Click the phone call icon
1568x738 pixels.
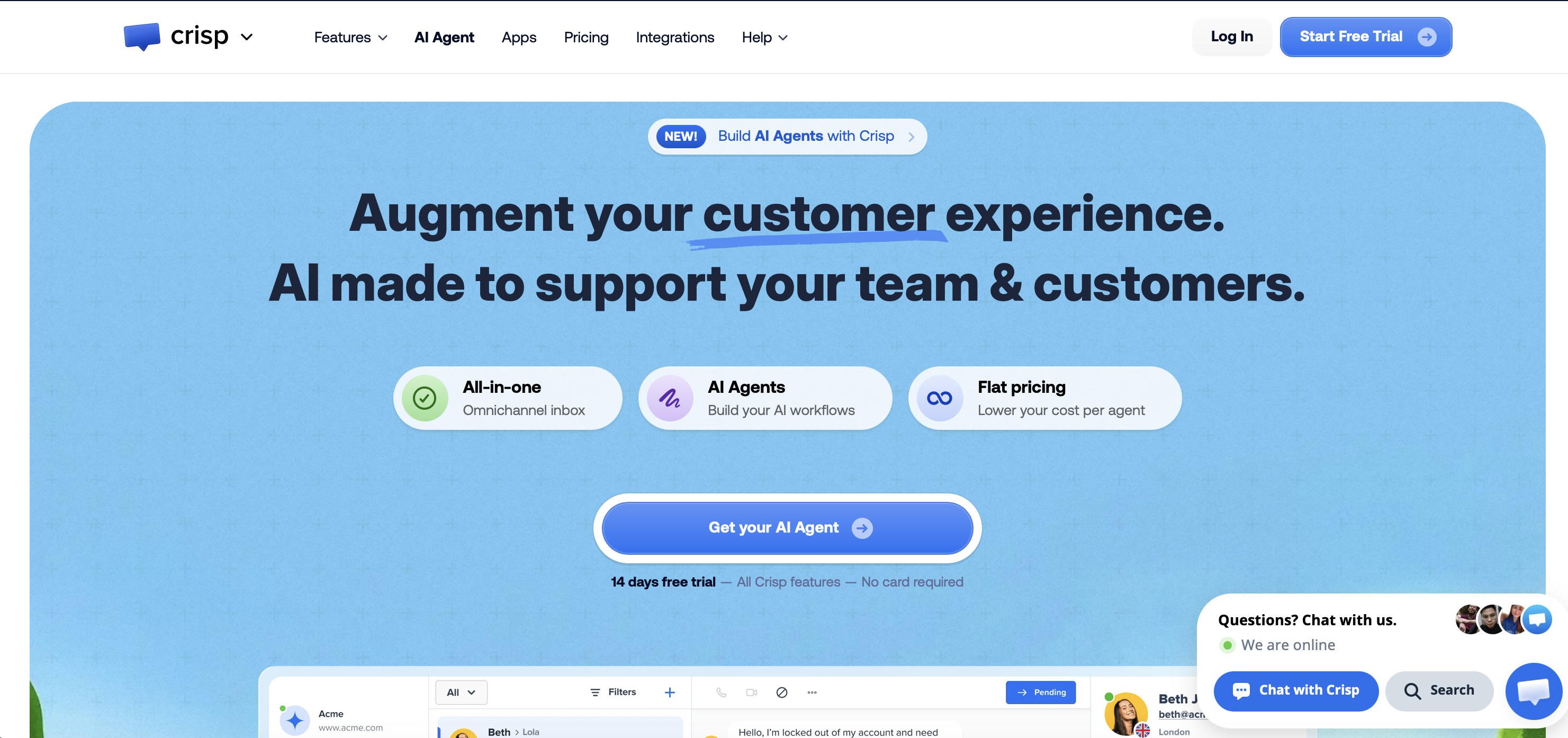click(x=720, y=692)
